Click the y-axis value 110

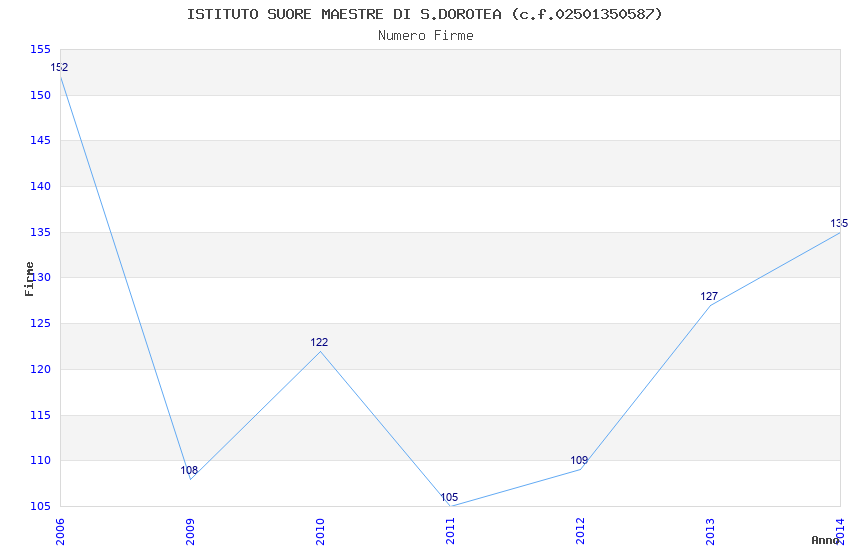tap(40, 461)
